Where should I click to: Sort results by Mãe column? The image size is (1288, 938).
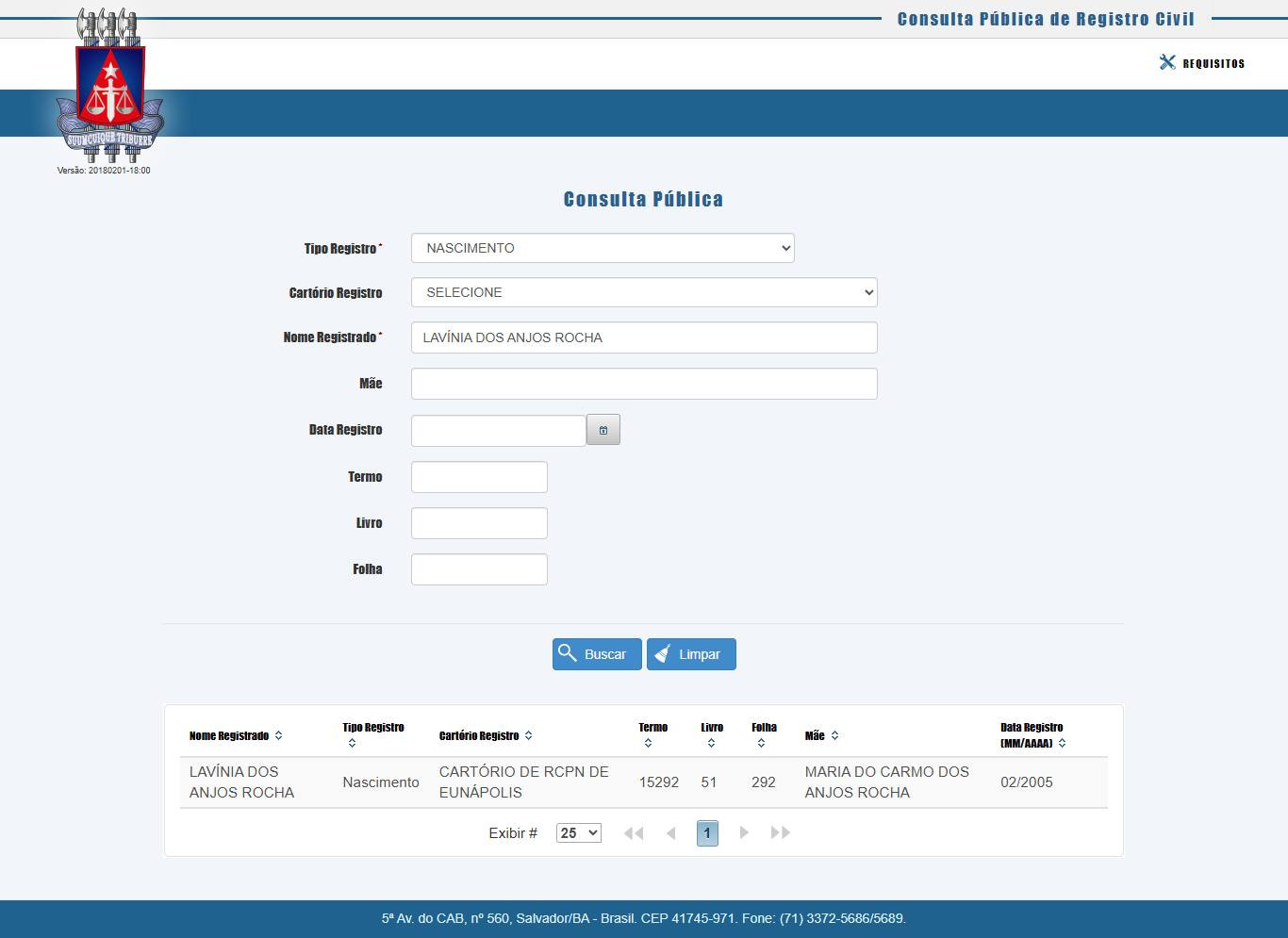[834, 735]
